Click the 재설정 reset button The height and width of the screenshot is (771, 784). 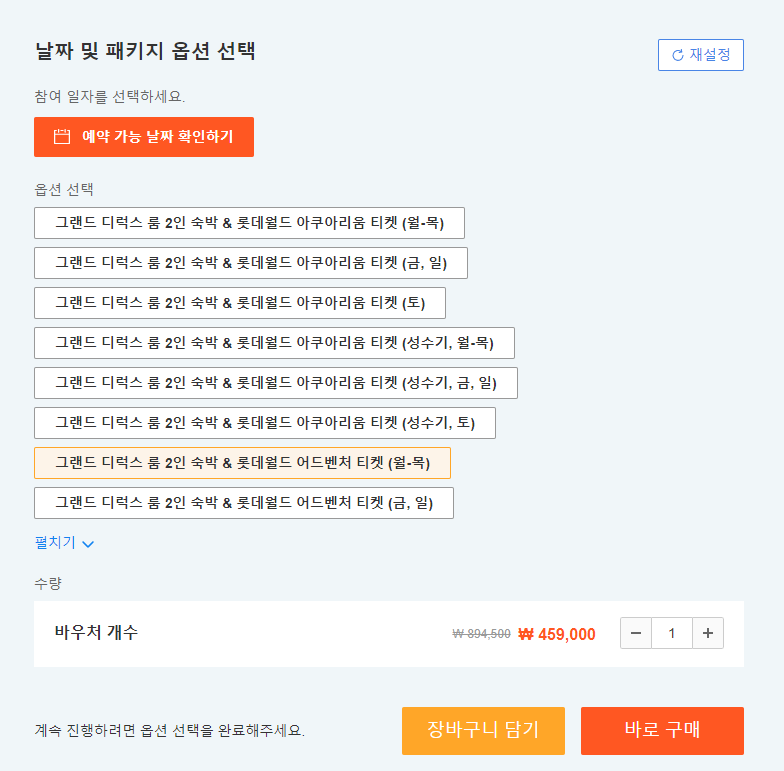[x=700, y=54]
